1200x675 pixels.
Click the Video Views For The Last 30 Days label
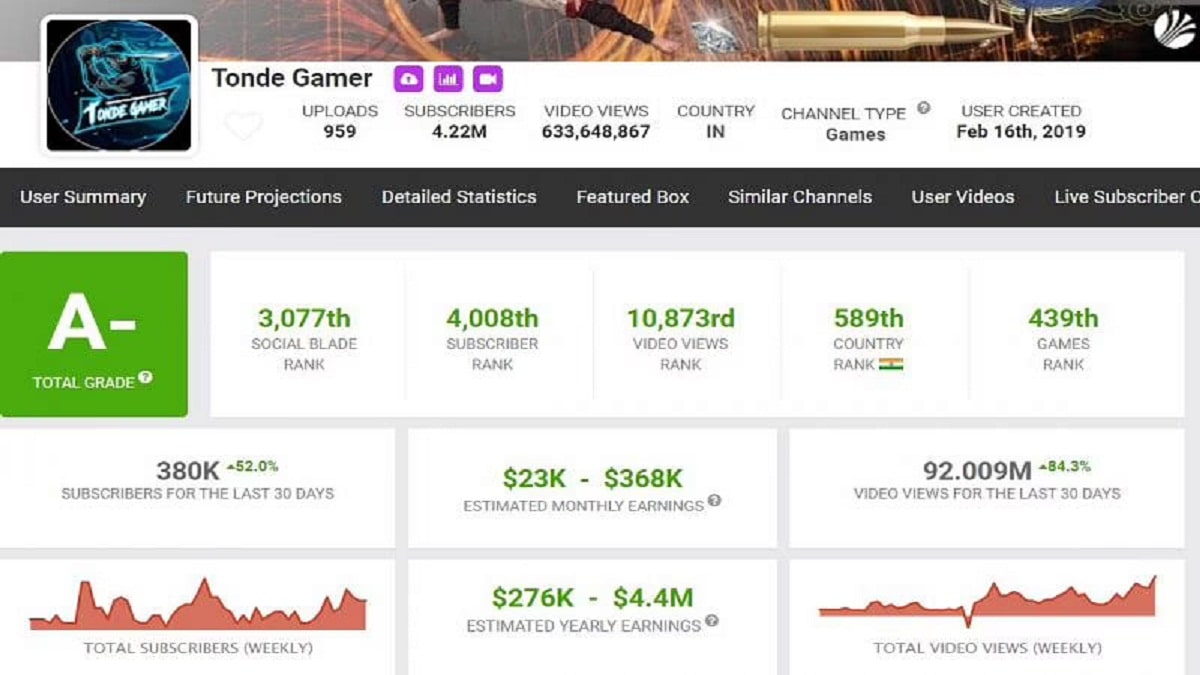pos(987,493)
